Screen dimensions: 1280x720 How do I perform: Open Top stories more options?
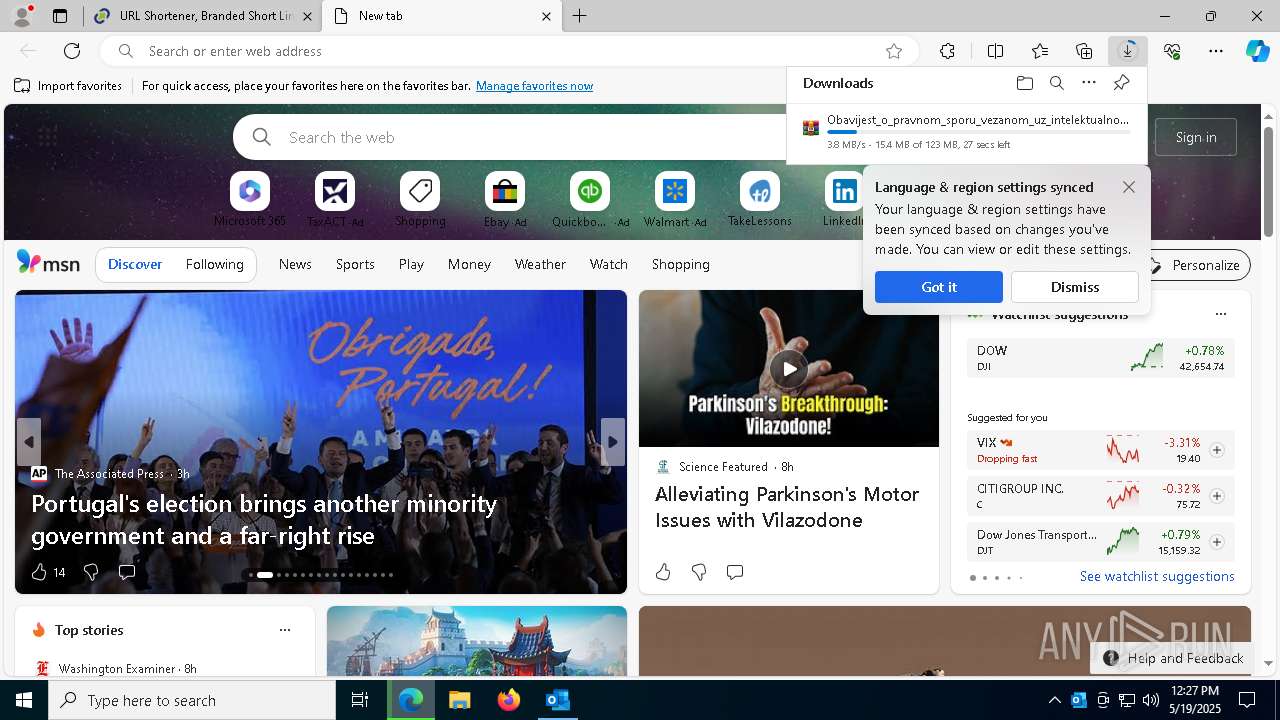(x=285, y=630)
